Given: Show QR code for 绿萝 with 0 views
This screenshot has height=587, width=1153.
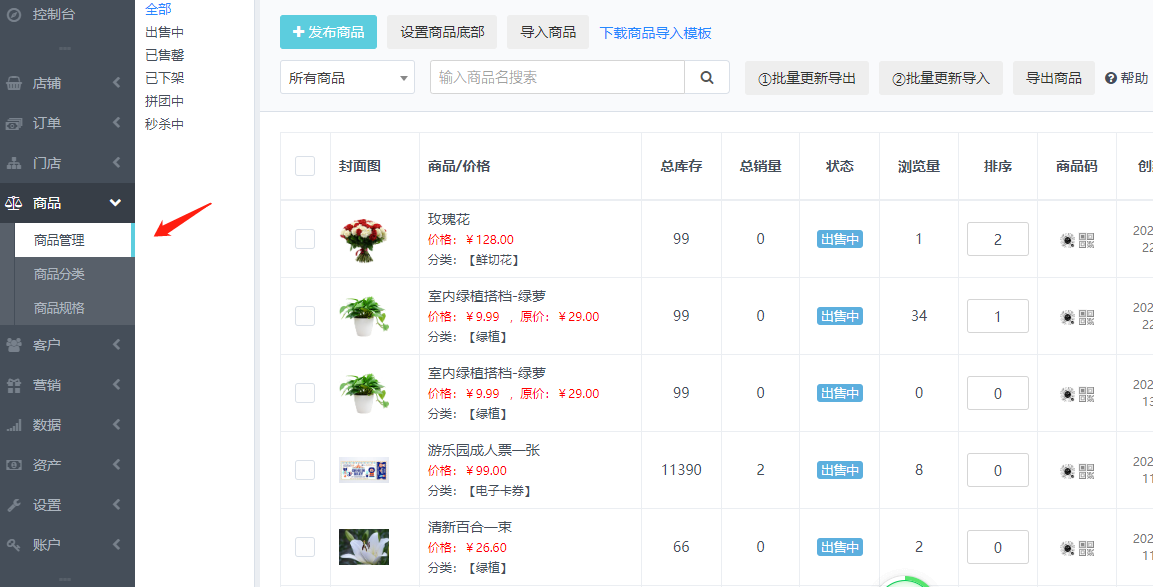Looking at the screenshot, I should (1087, 394).
